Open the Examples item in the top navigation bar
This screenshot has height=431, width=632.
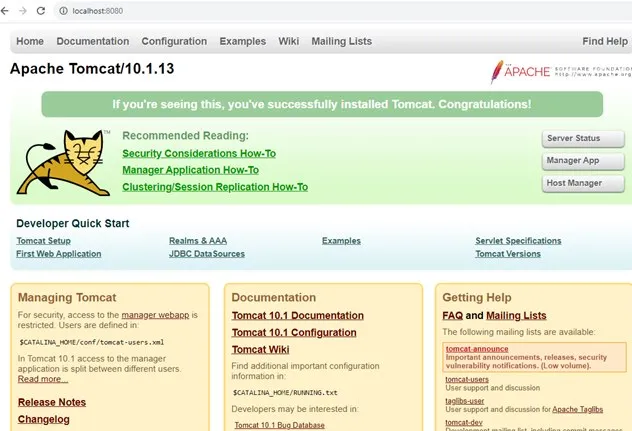click(x=243, y=41)
